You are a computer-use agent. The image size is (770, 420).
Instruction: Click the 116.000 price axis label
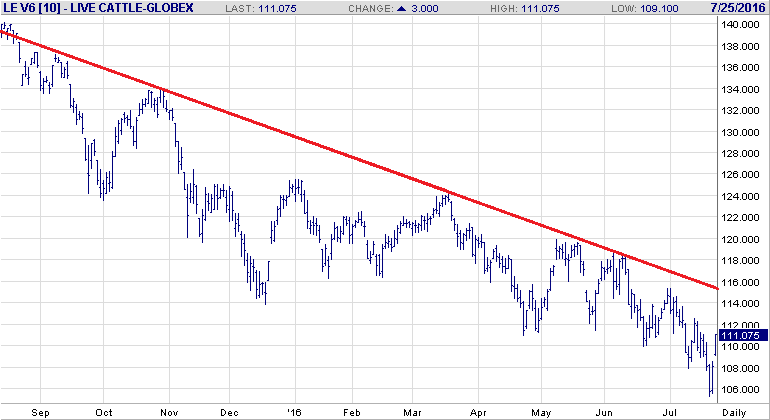[742, 282]
